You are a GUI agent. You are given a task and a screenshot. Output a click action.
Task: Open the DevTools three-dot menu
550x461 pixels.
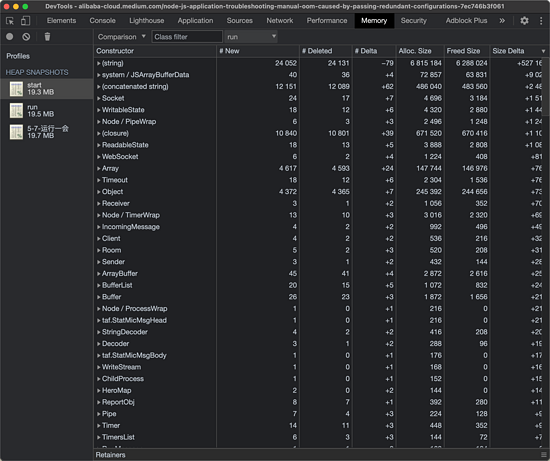coord(541,21)
